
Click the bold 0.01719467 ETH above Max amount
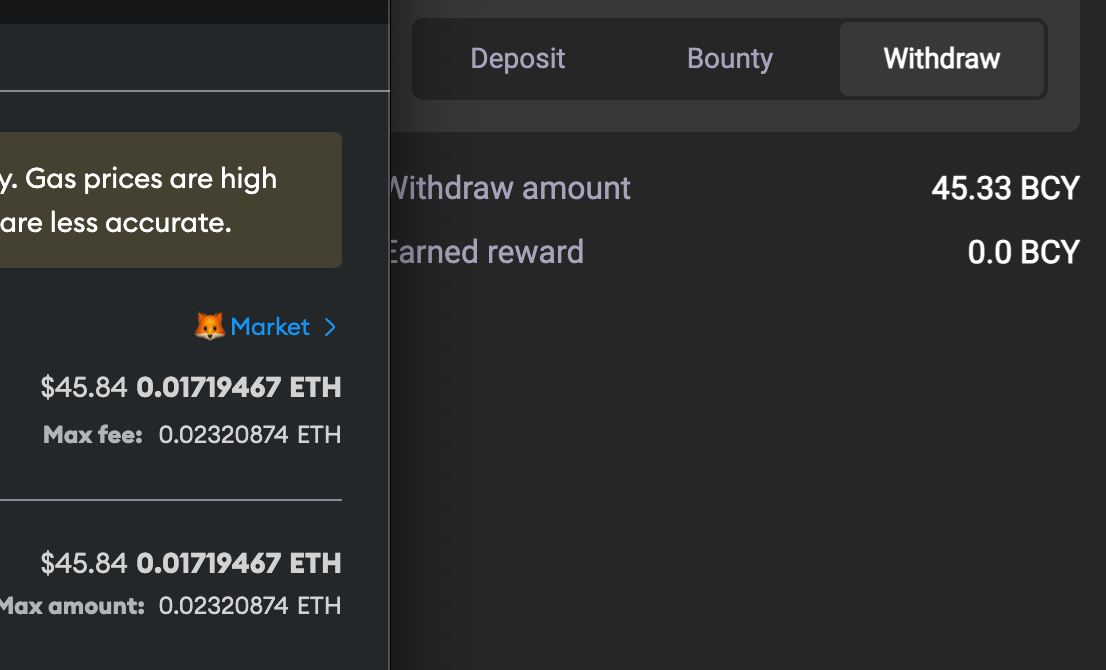point(238,564)
